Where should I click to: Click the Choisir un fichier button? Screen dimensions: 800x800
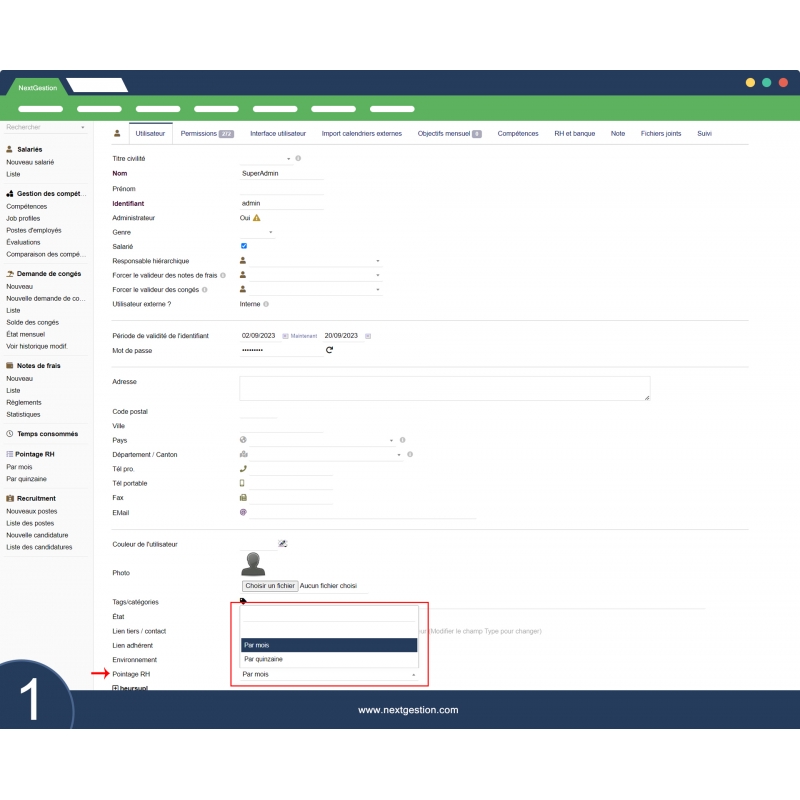[268, 586]
